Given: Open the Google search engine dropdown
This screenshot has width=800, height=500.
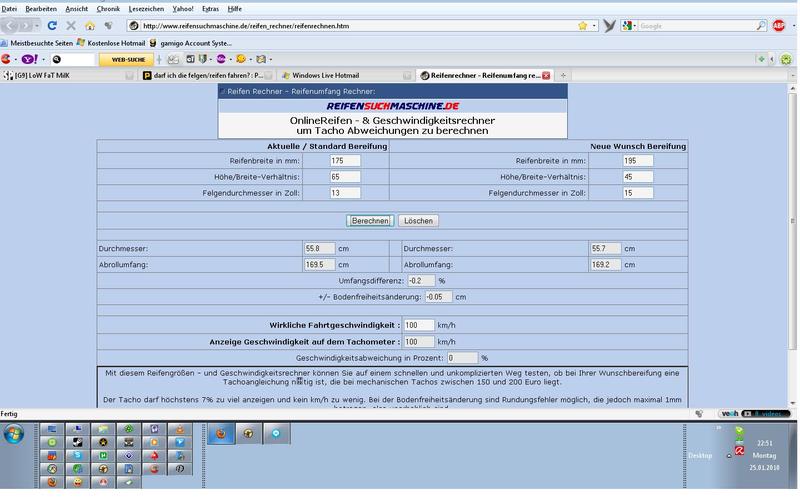Looking at the screenshot, I should pos(629,26).
